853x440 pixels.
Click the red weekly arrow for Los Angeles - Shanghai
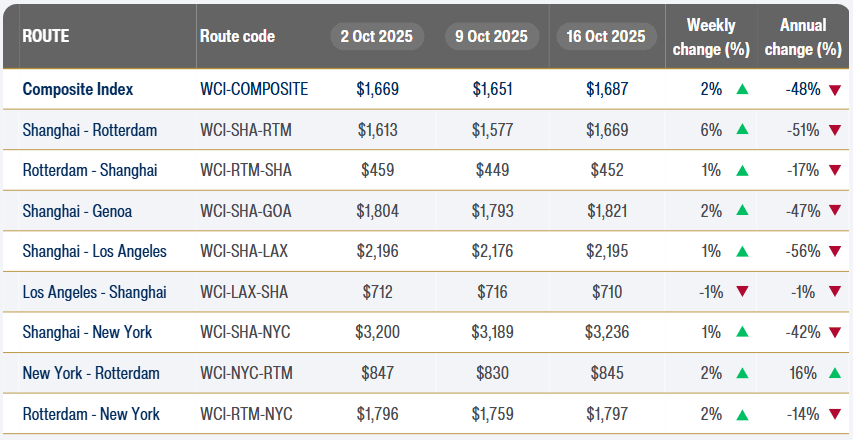(742, 292)
